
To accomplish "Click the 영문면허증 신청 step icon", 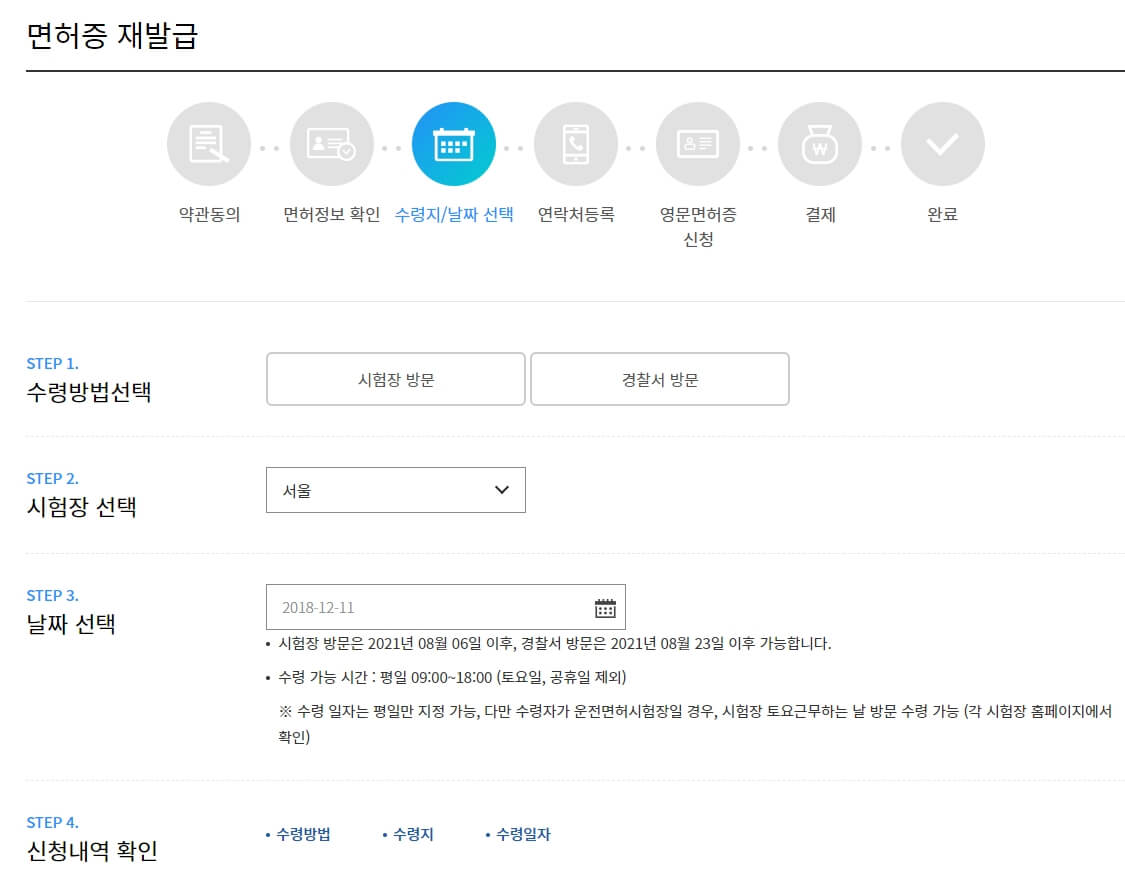I will point(698,143).
